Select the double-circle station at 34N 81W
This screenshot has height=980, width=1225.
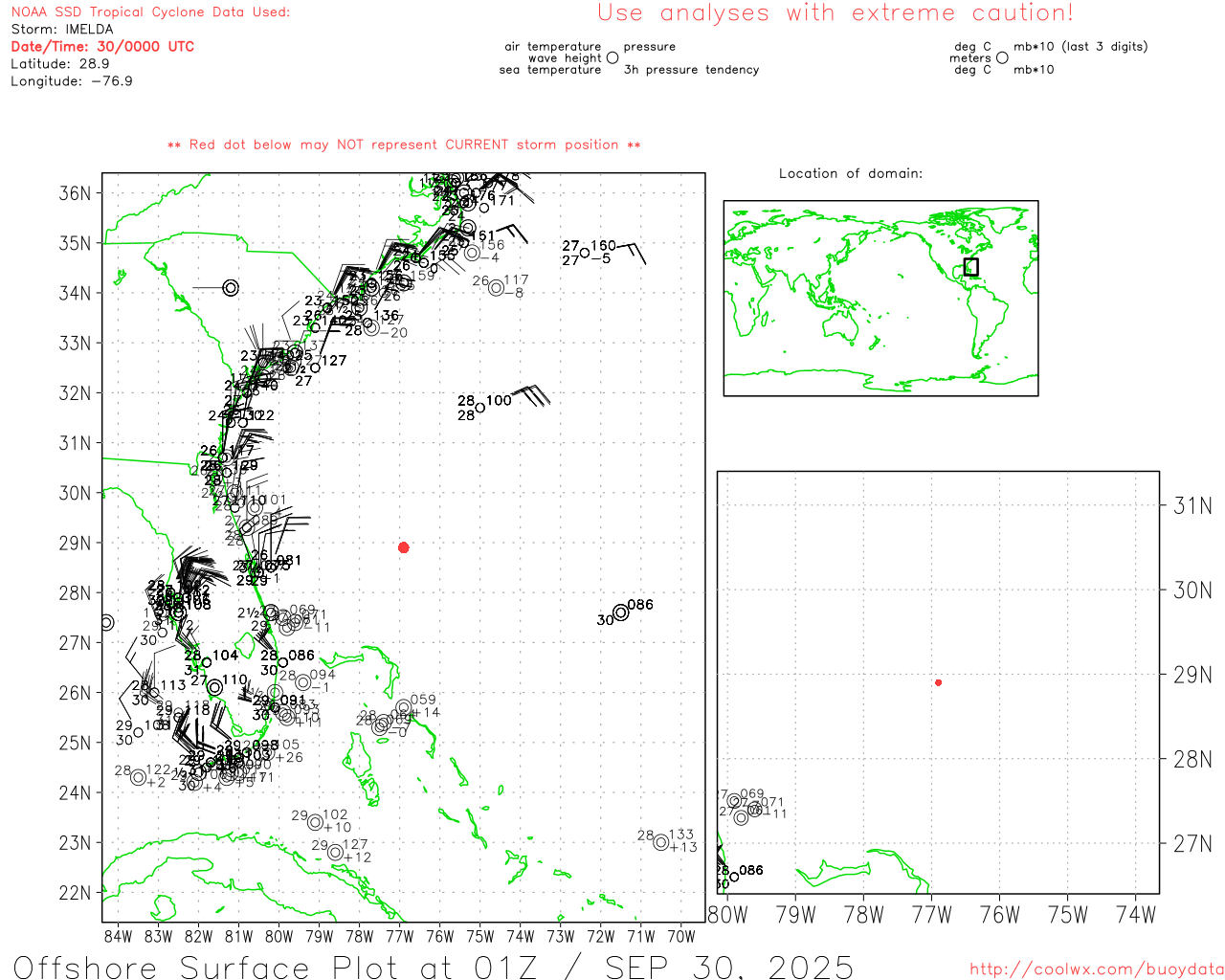(x=231, y=287)
